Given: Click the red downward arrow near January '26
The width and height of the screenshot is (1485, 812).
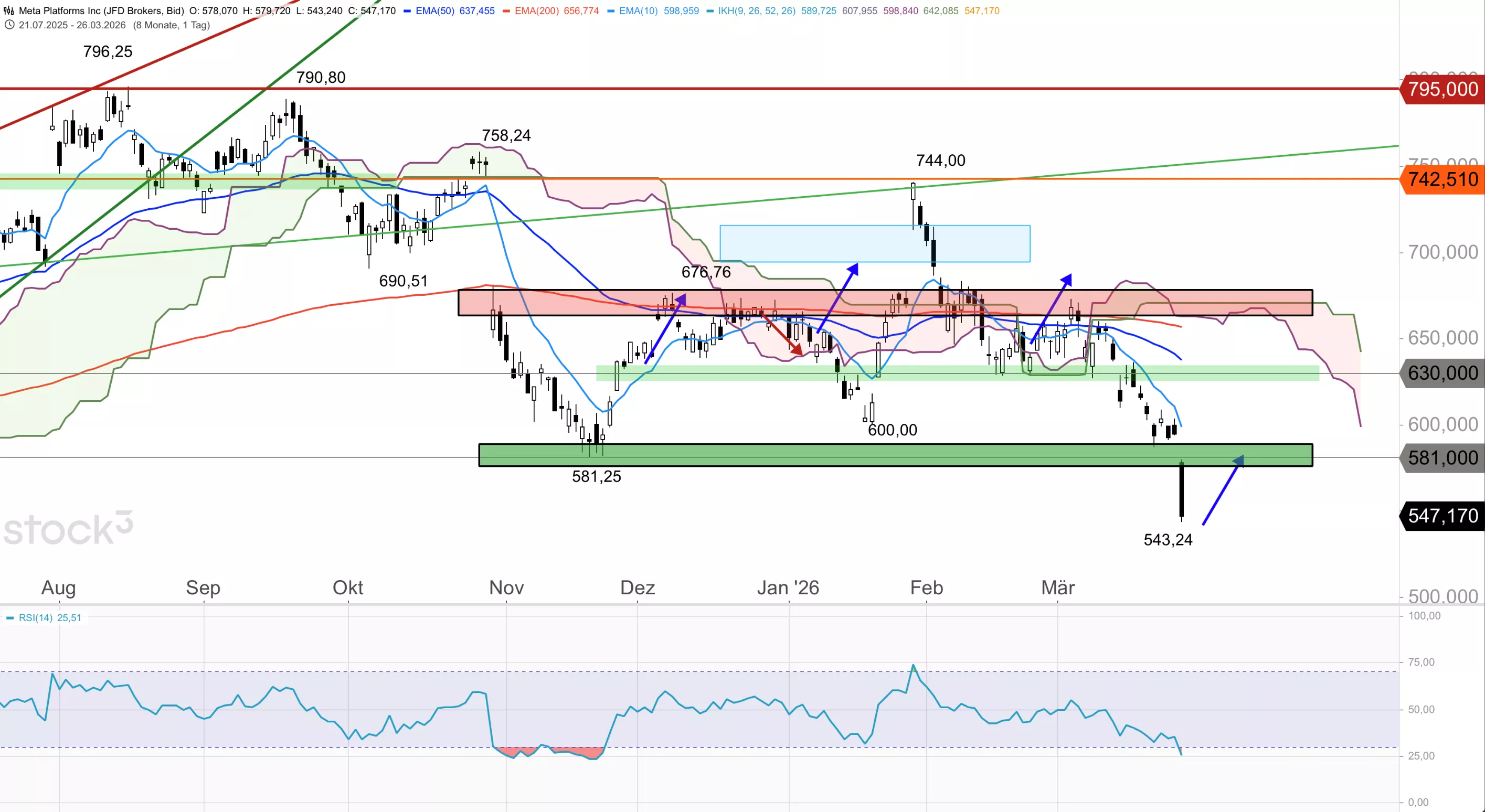Looking at the screenshot, I should coord(783,334).
